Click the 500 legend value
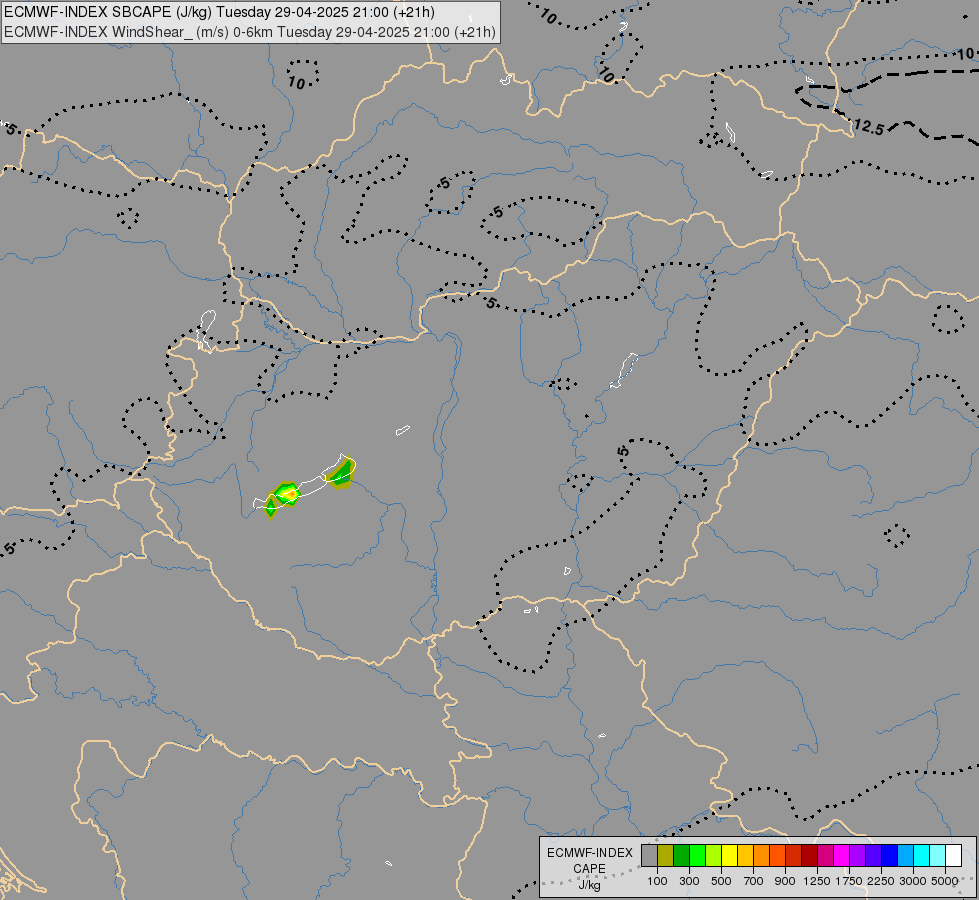This screenshot has width=979, height=900. click(721, 881)
